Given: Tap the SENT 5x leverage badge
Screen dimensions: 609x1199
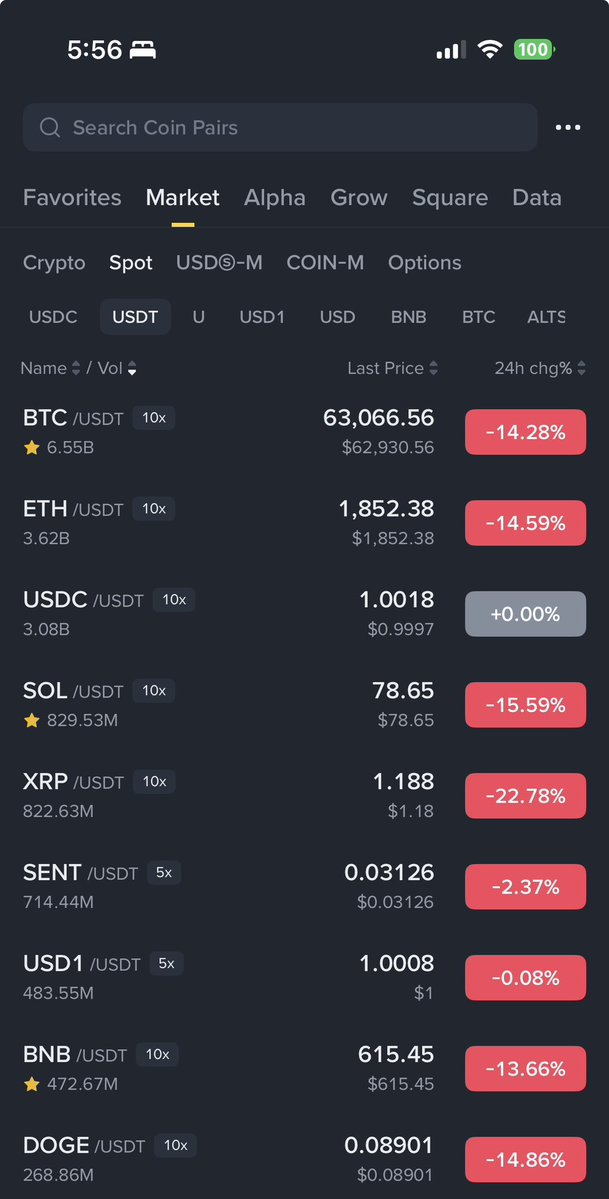Looking at the screenshot, I should pyautogui.click(x=164, y=873).
